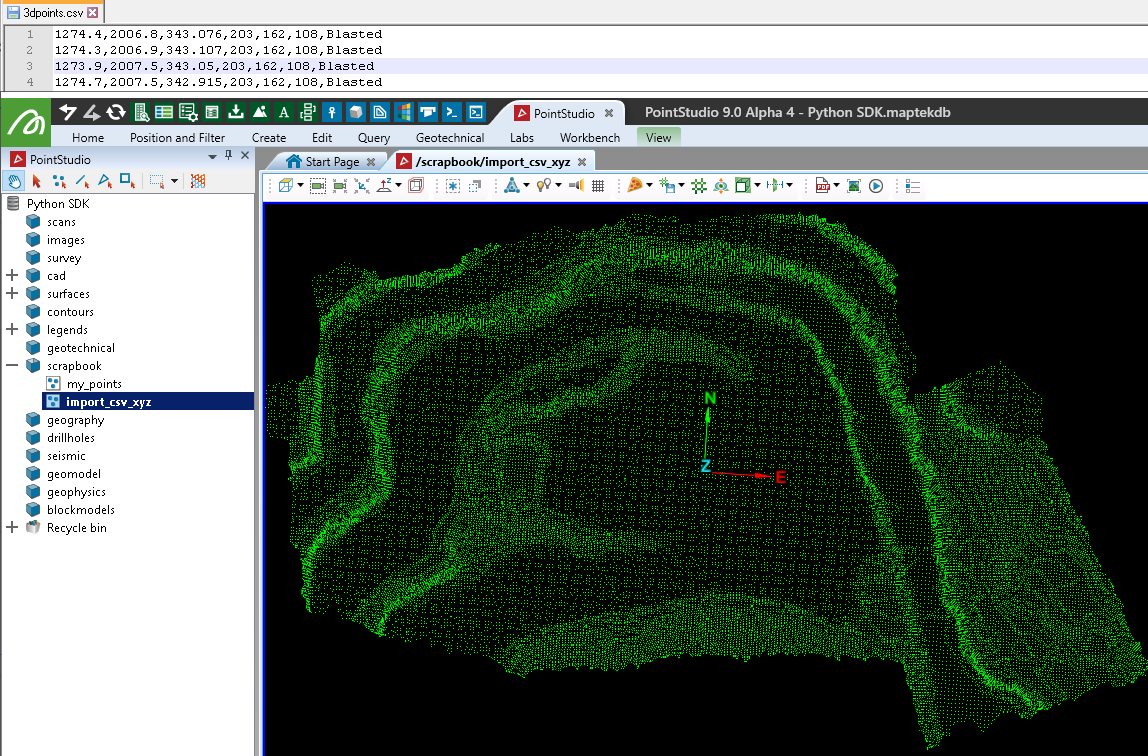1148x756 pixels.
Task: Click the blue 3D cube quick icon
Action: coord(356,112)
